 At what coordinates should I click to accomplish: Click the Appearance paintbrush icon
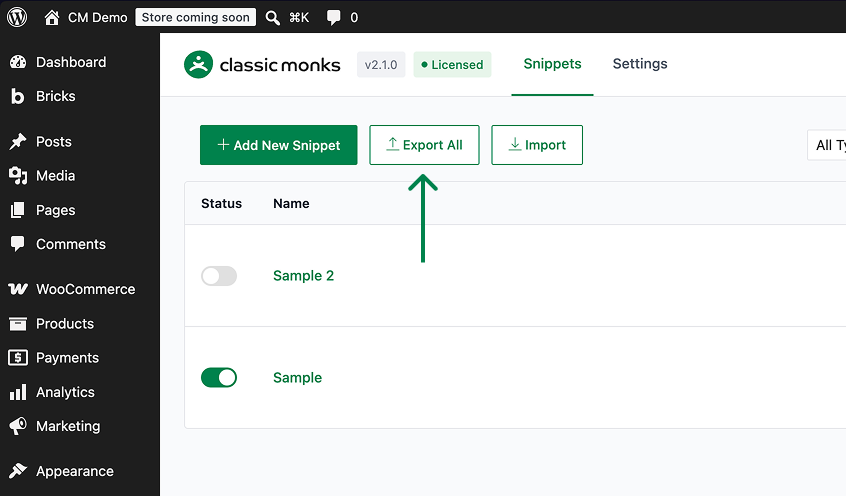coord(18,471)
